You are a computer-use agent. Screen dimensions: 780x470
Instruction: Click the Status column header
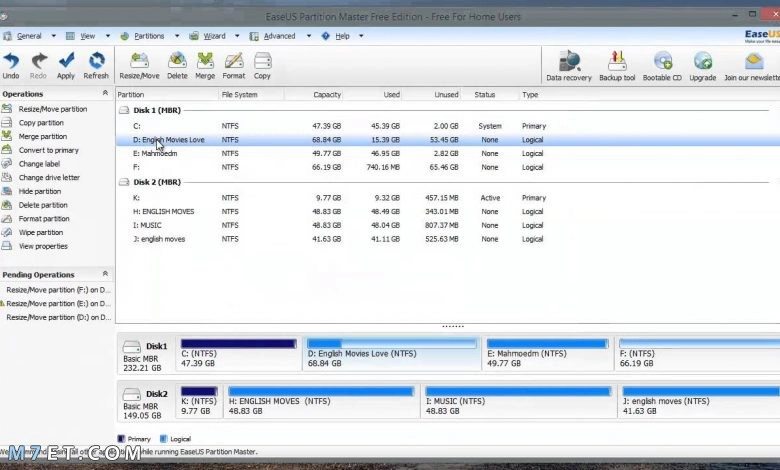[x=490, y=94]
